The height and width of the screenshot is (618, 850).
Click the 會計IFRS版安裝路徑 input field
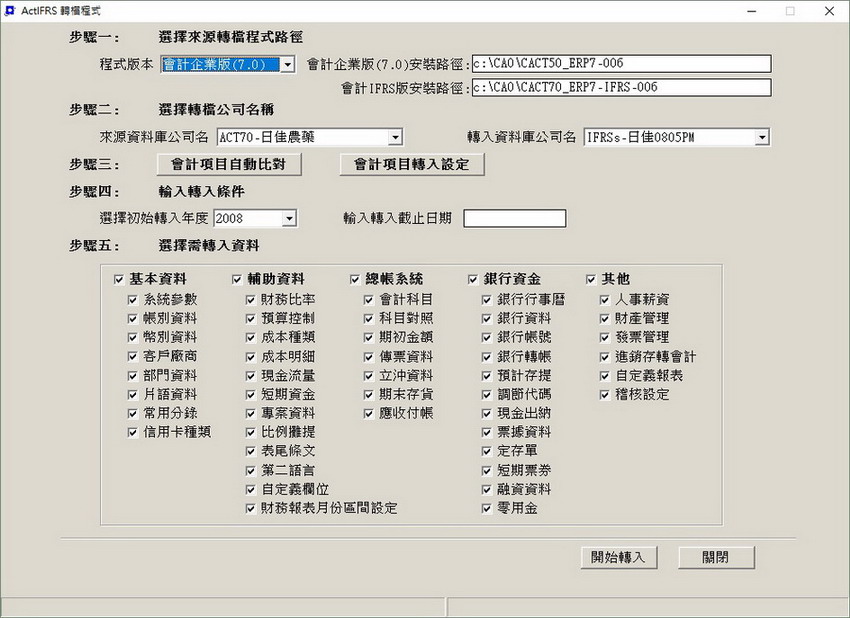click(621, 87)
